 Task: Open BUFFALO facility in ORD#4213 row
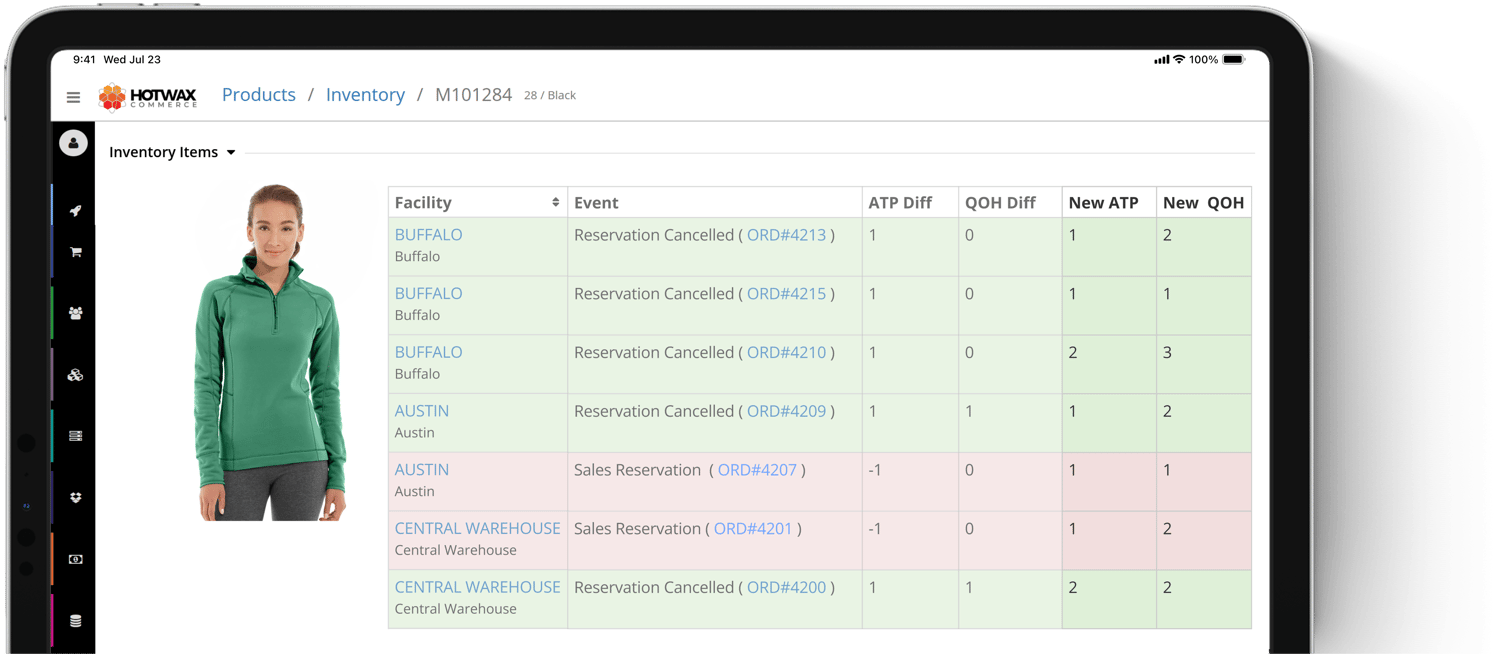click(x=428, y=235)
